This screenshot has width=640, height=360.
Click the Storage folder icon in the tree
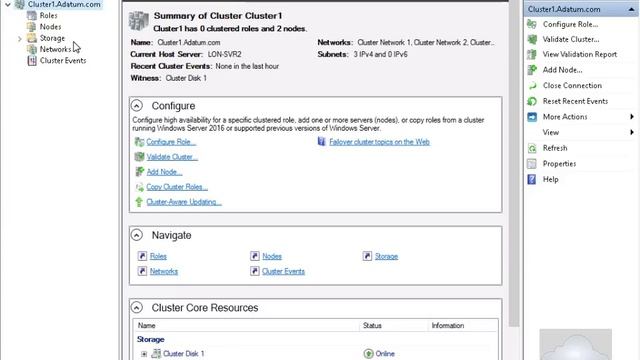click(31, 38)
